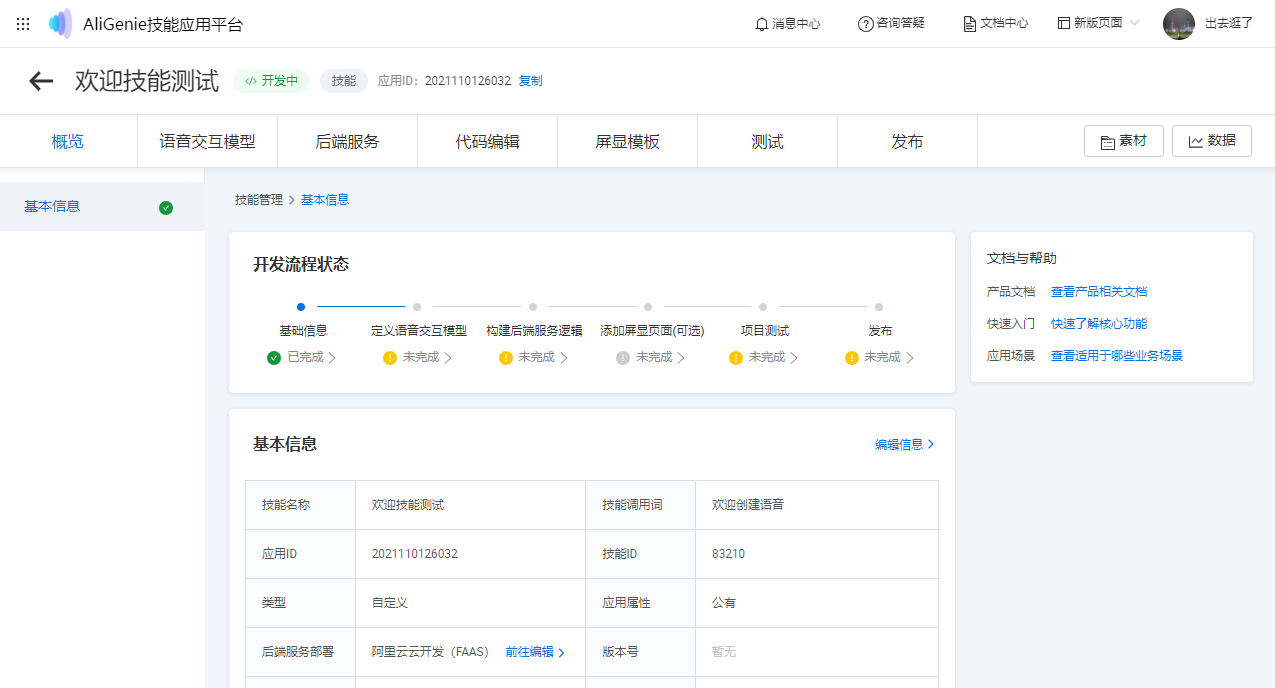This screenshot has width=1275, height=688.
Task: Click 基本信息 breadcrumb link
Action: click(x=325, y=200)
